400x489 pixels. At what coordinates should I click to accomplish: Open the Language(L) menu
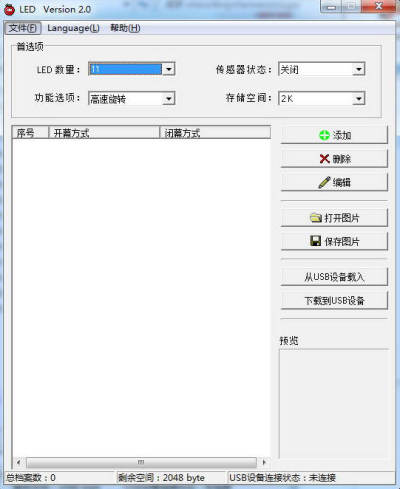[73, 28]
